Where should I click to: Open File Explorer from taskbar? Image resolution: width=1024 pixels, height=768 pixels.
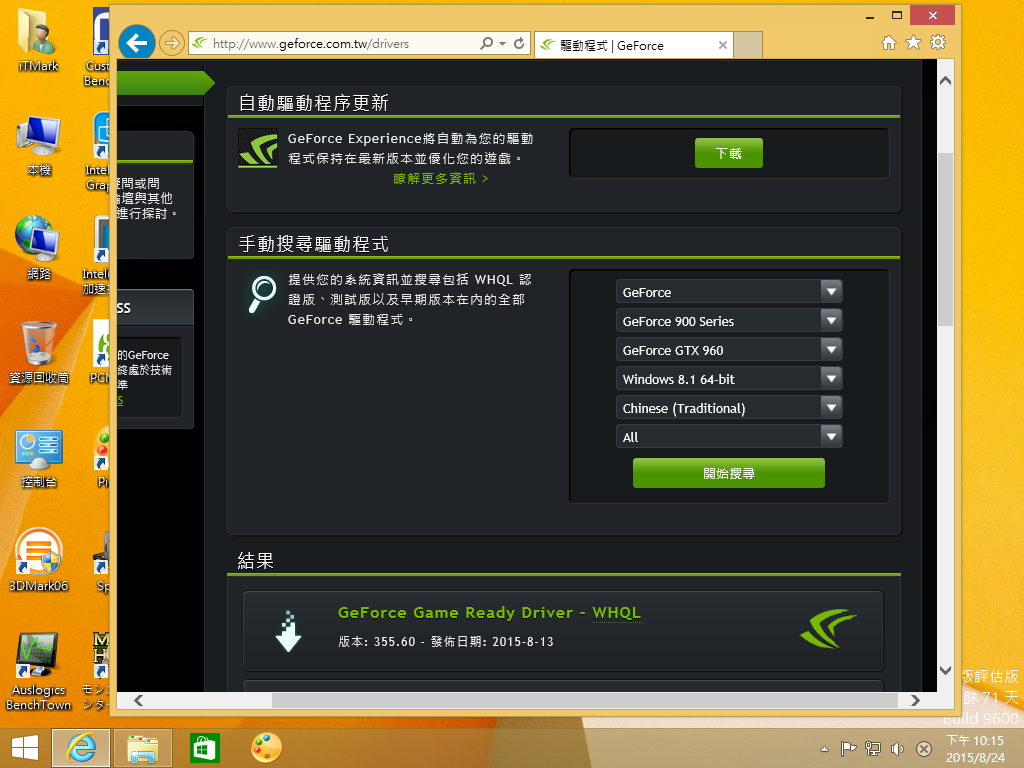[x=143, y=748]
